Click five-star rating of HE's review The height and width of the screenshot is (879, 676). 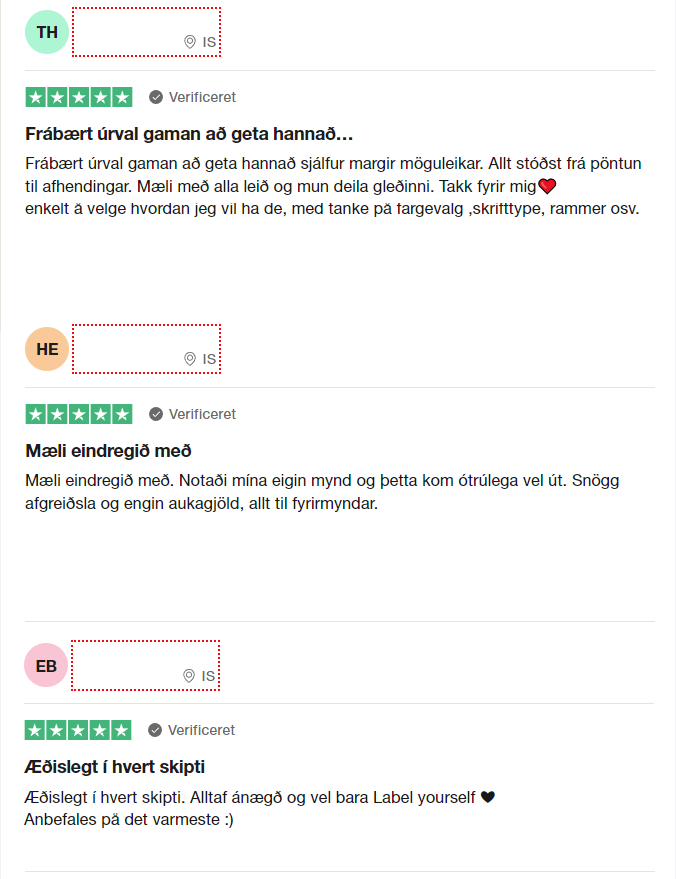coord(79,414)
